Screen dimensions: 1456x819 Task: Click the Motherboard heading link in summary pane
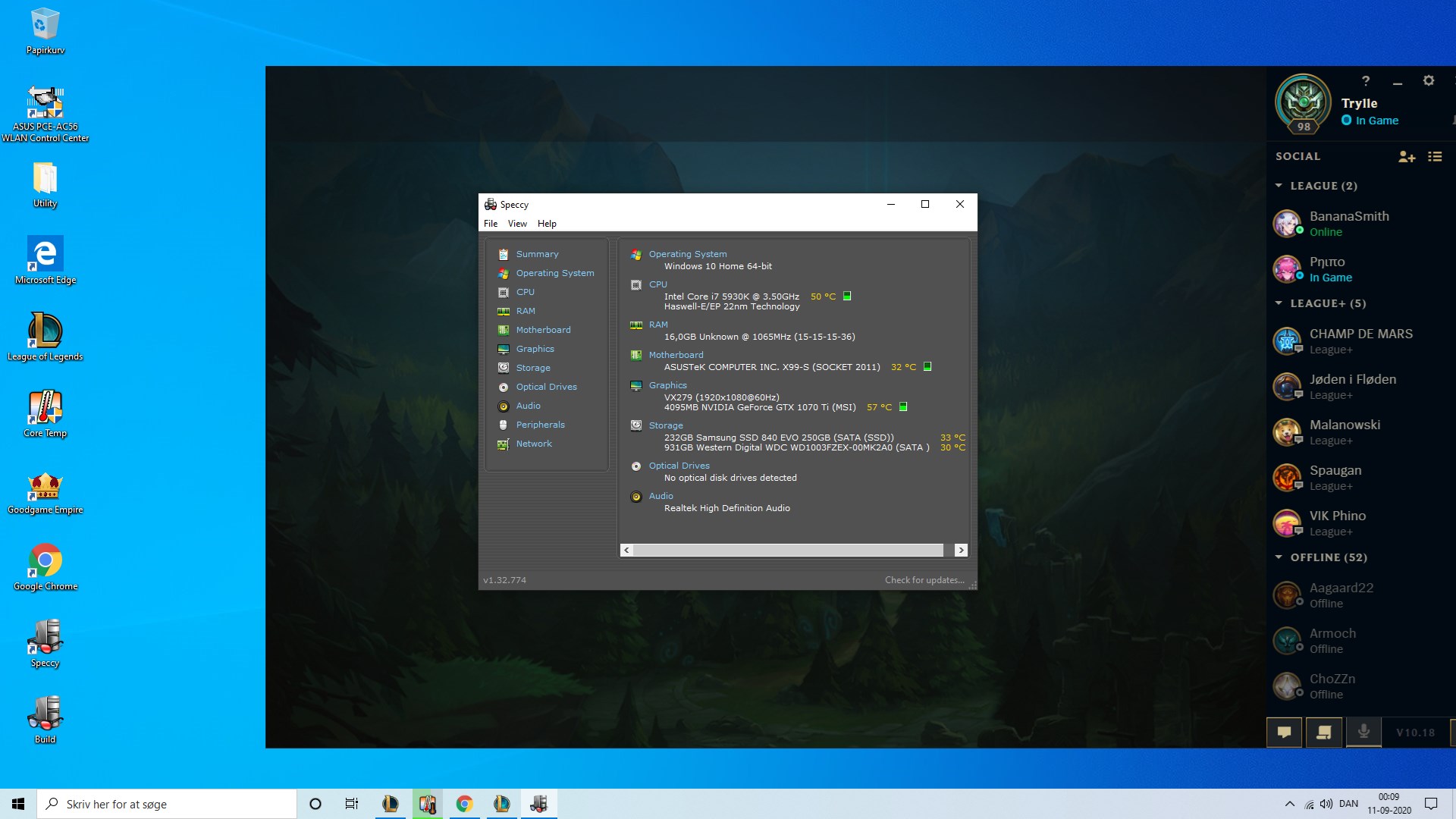point(676,355)
